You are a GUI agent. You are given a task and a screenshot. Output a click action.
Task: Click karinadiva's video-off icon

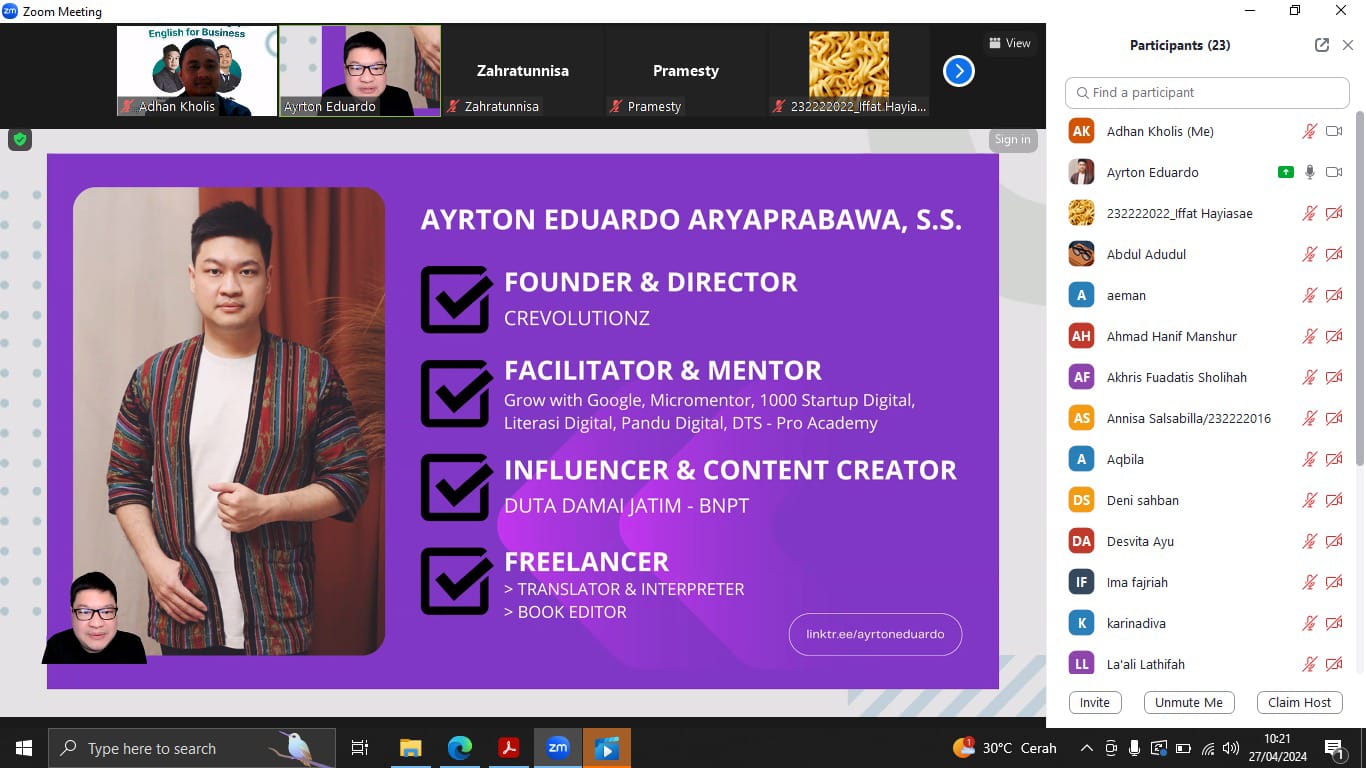pyautogui.click(x=1333, y=623)
